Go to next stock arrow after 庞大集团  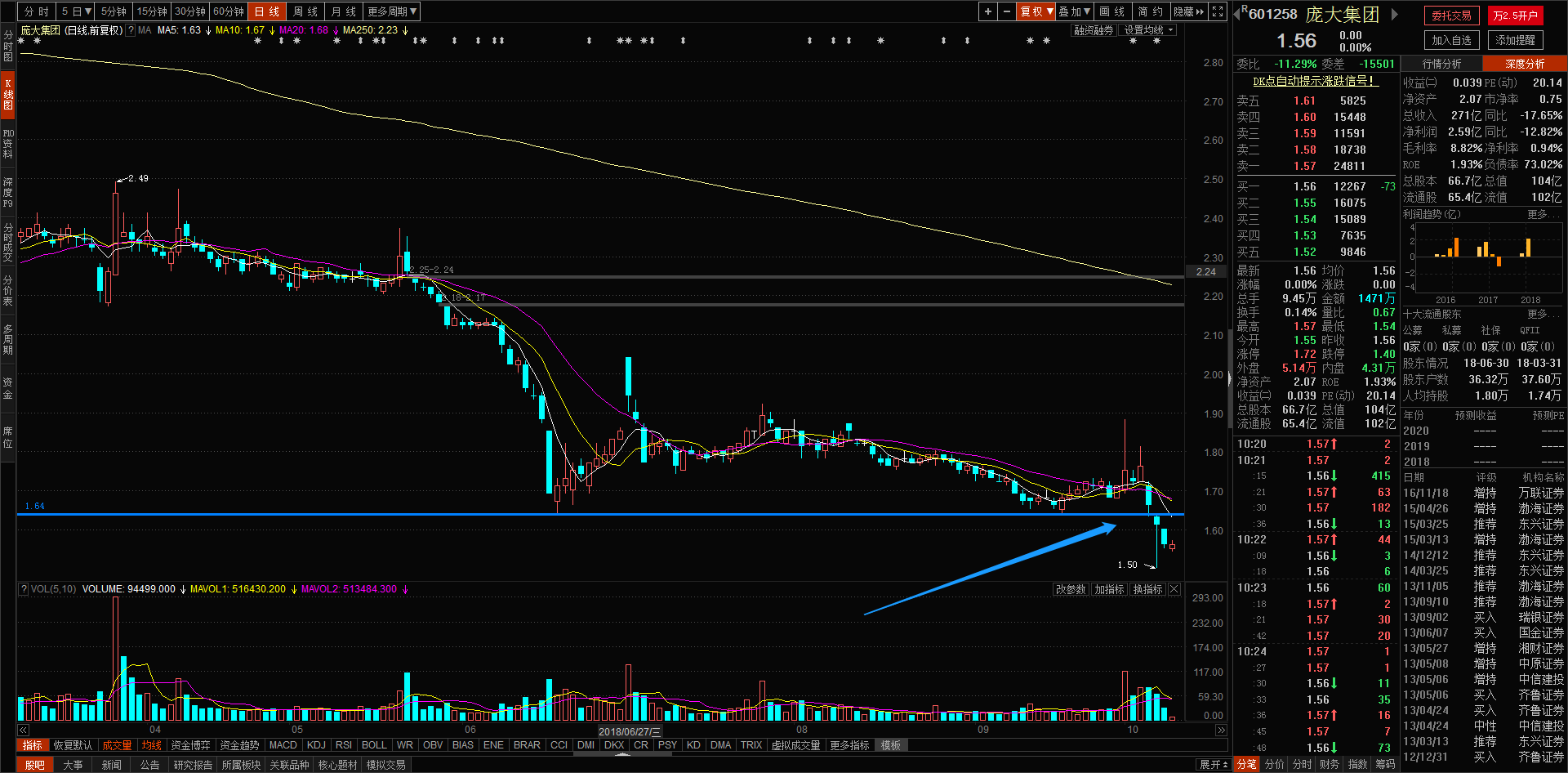click(1395, 14)
